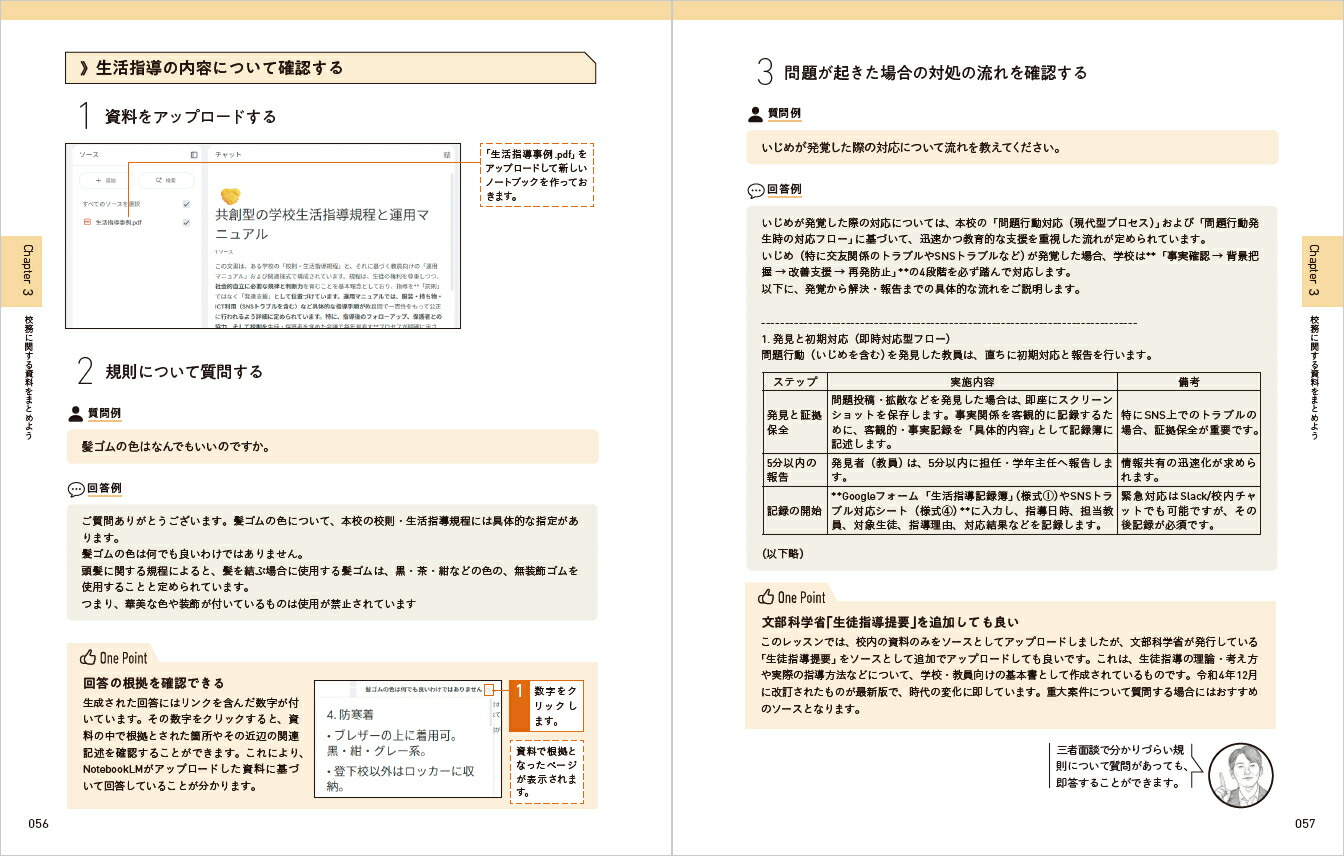Click the person icon beside 質問例 on page 057
The width and height of the screenshot is (1344, 856).
point(756,114)
